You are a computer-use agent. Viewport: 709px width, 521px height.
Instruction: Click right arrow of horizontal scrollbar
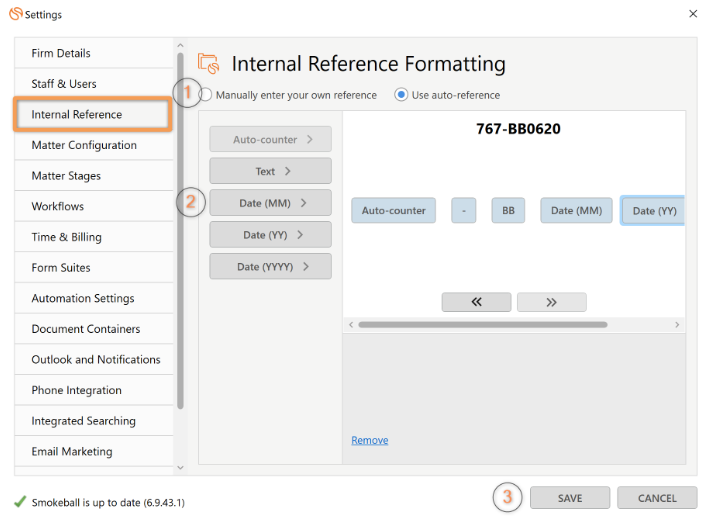pos(677,324)
